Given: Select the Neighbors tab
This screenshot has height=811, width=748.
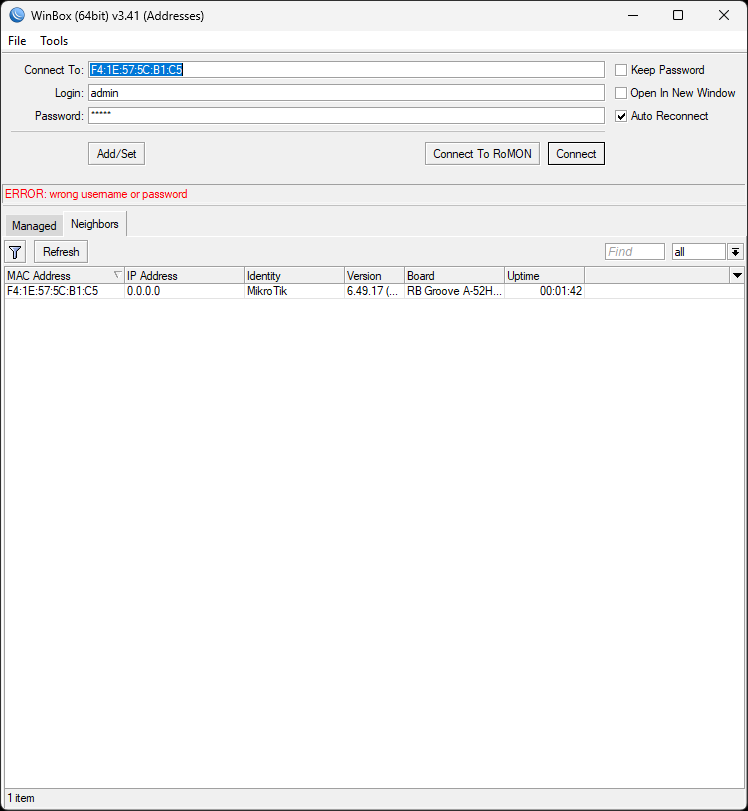Looking at the screenshot, I should 95,224.
